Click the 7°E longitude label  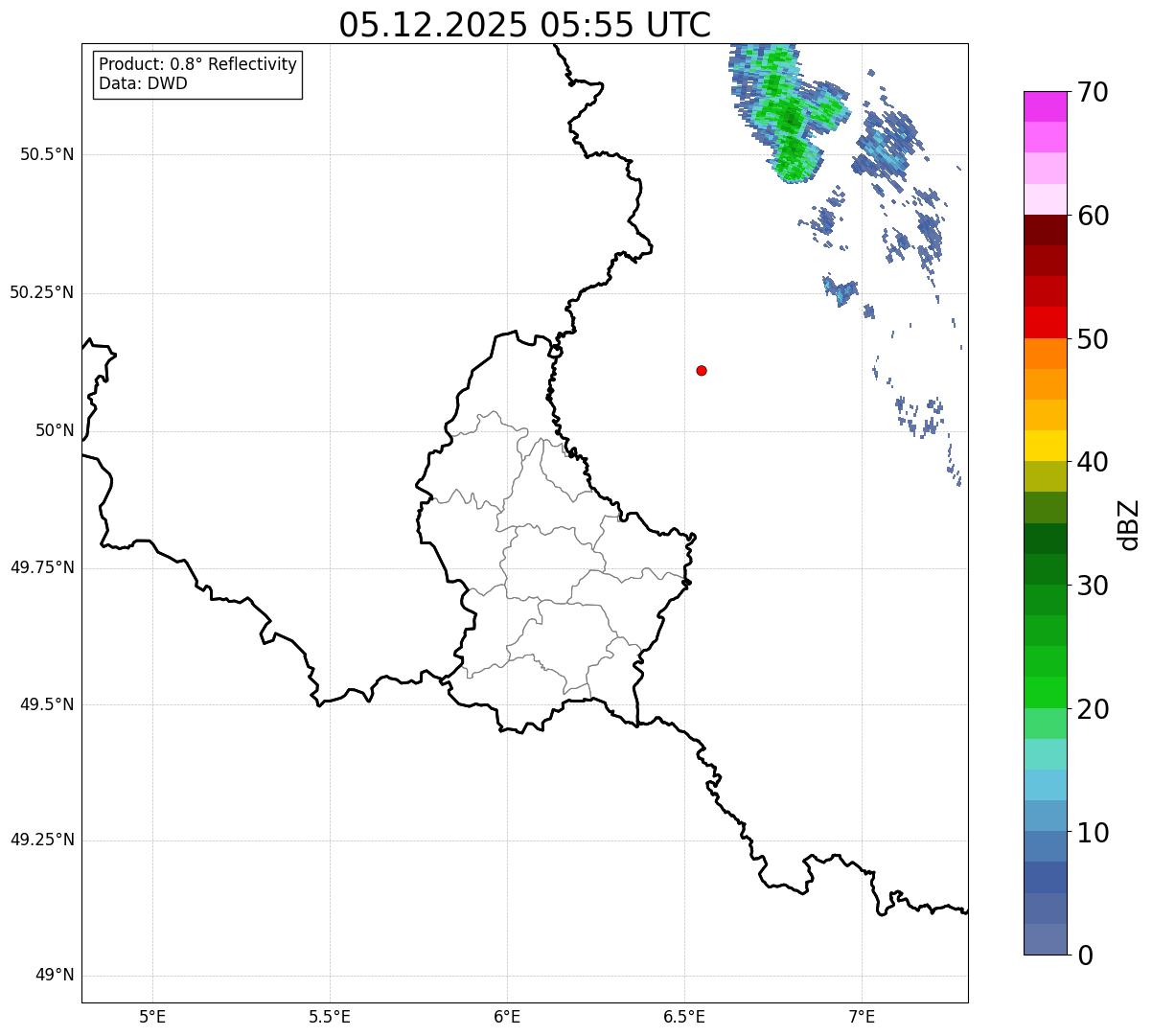862,1016
